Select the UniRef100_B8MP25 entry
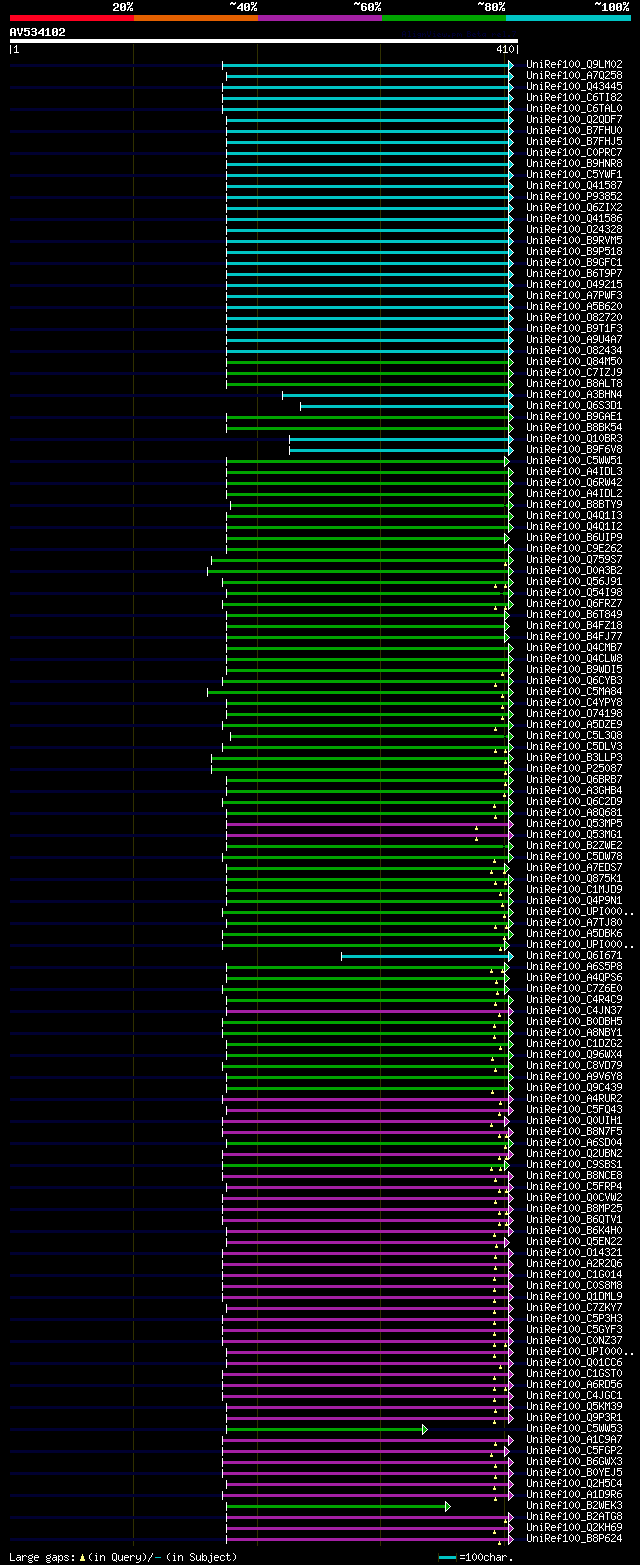 coord(574,1208)
